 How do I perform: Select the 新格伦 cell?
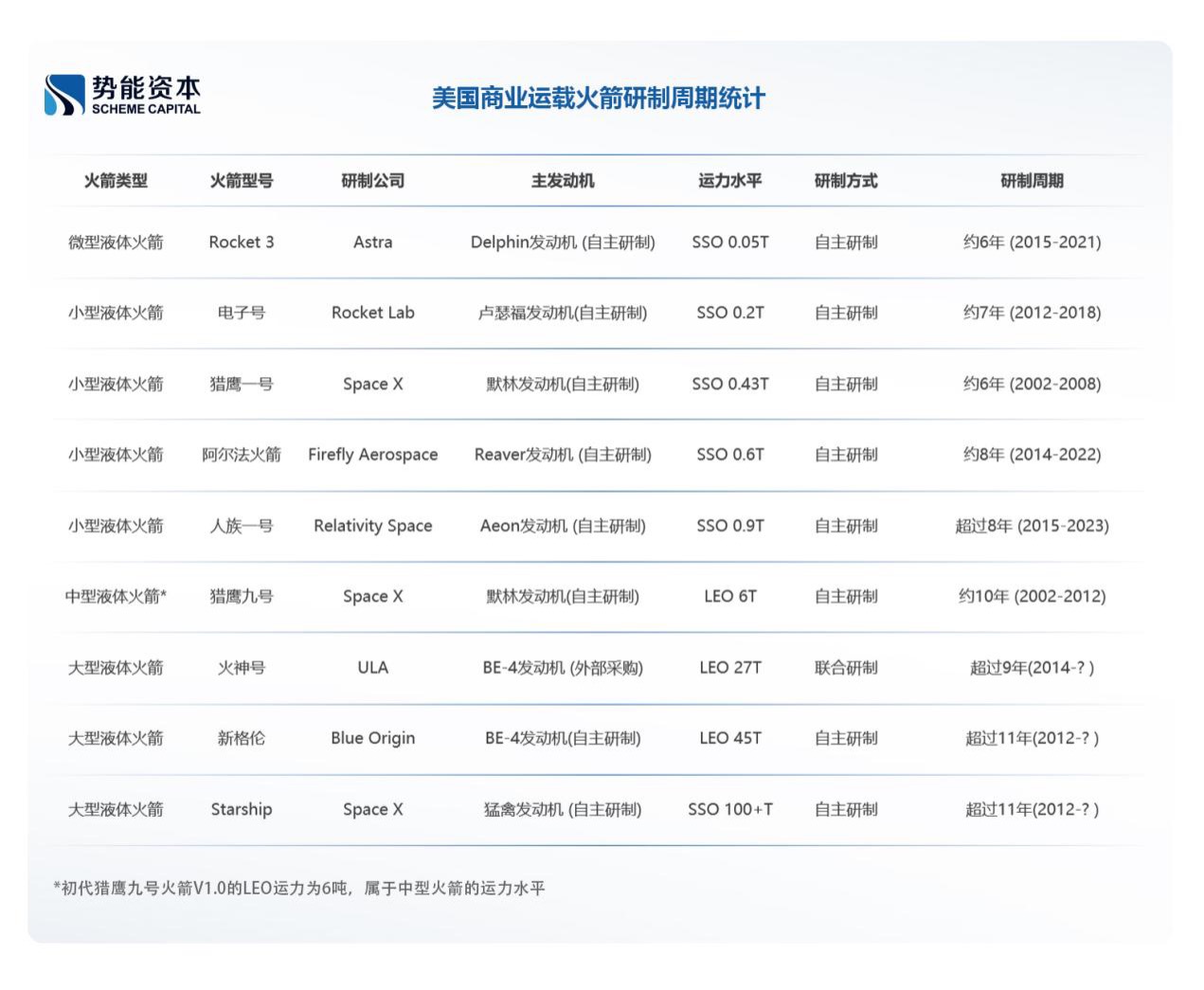242,739
